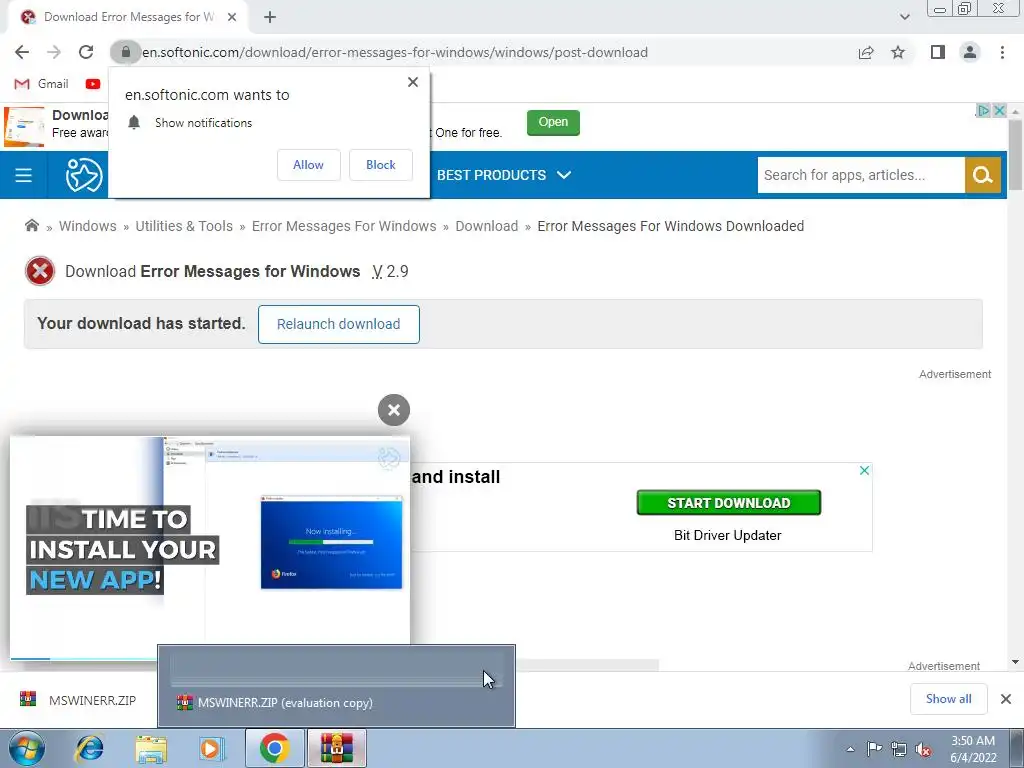
Task: Select MSWINERR.ZIP WinRAR preview window
Action: click(336, 686)
